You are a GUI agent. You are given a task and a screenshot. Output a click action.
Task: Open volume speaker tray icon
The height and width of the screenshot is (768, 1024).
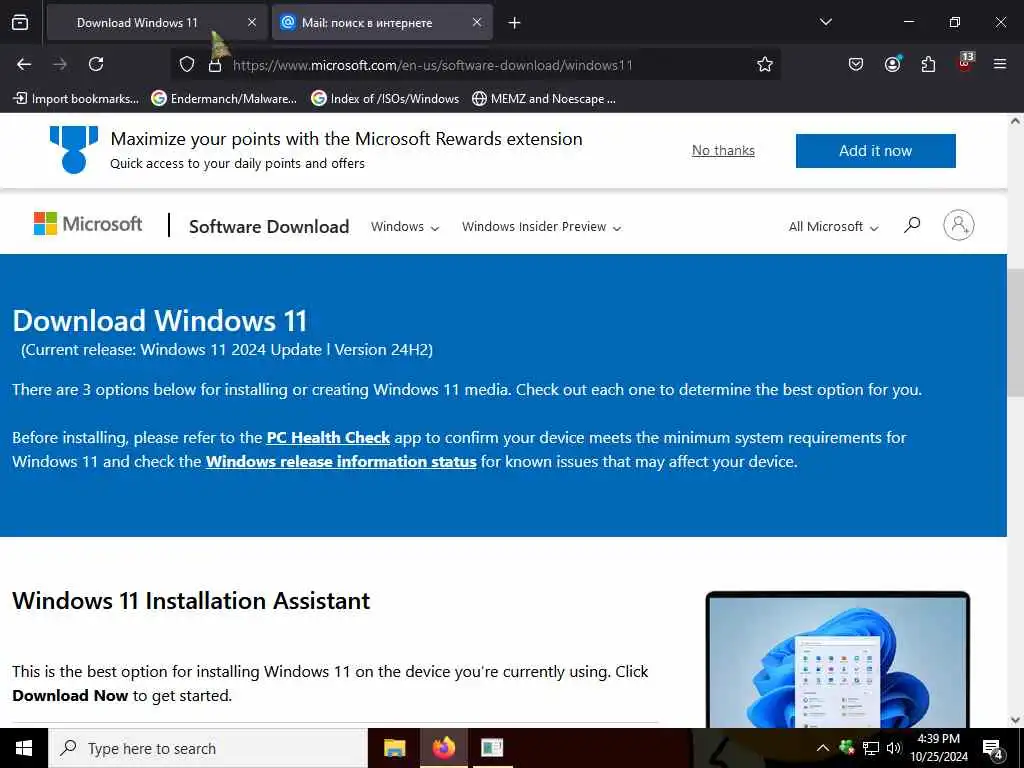894,748
